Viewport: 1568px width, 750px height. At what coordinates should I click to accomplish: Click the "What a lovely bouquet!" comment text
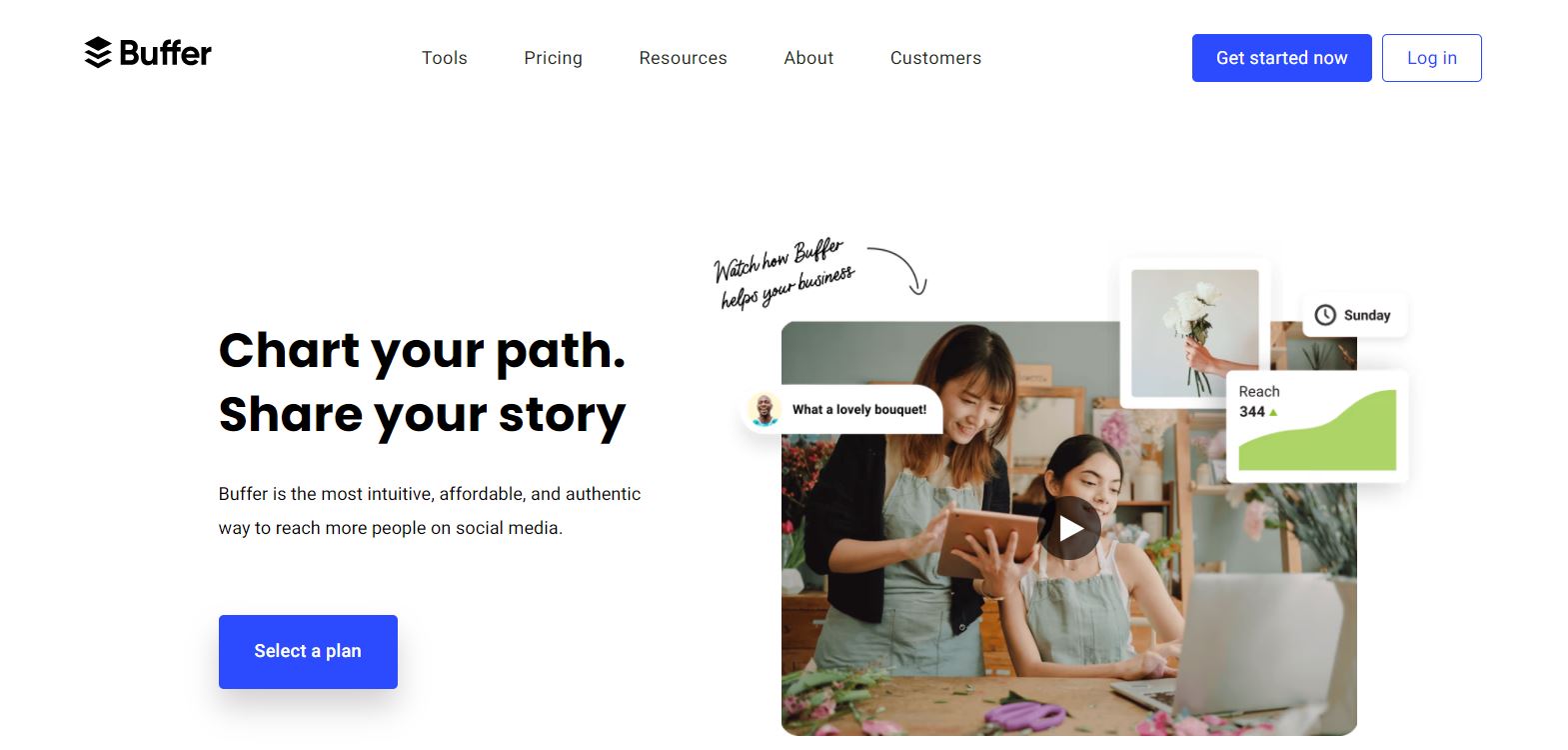coord(859,410)
